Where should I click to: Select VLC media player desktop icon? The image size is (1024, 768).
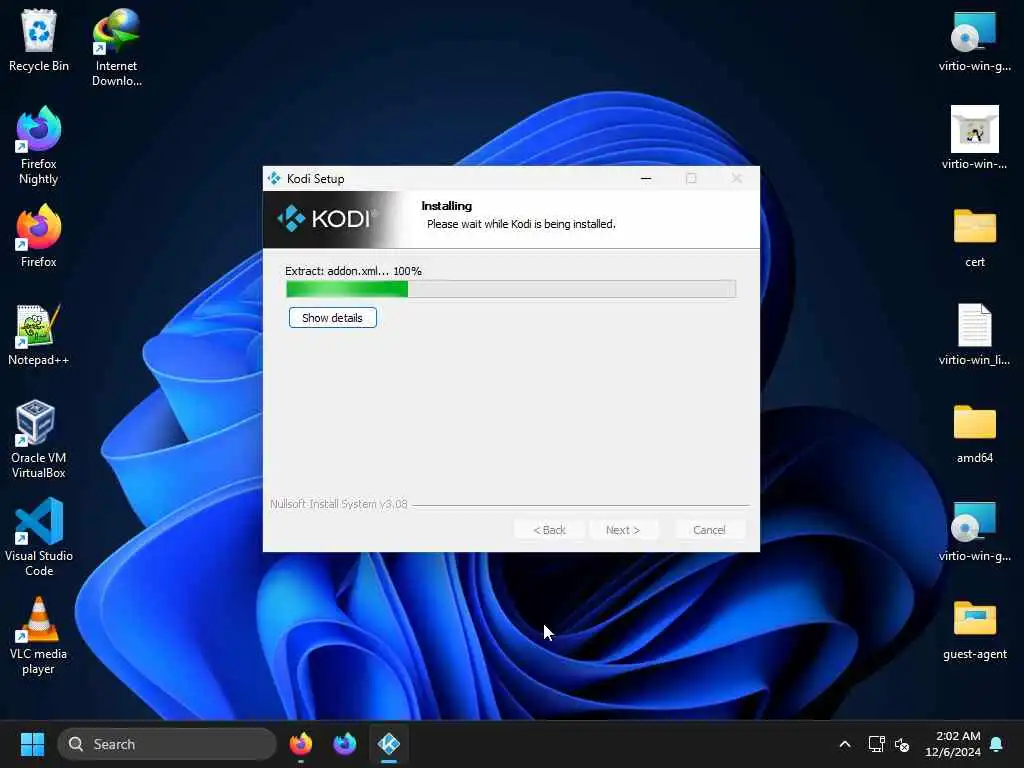pyautogui.click(x=39, y=635)
